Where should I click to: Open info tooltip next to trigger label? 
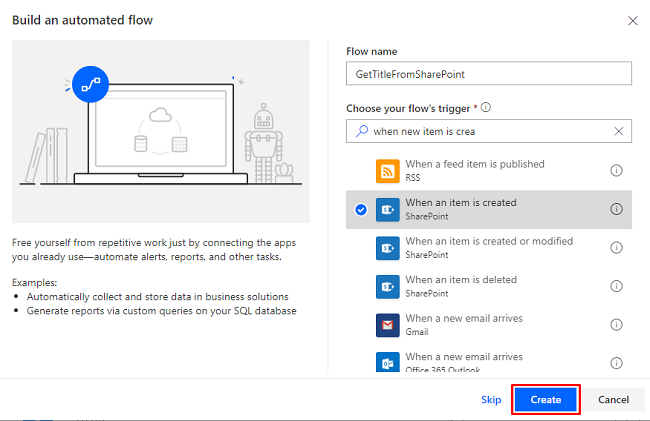[486, 108]
